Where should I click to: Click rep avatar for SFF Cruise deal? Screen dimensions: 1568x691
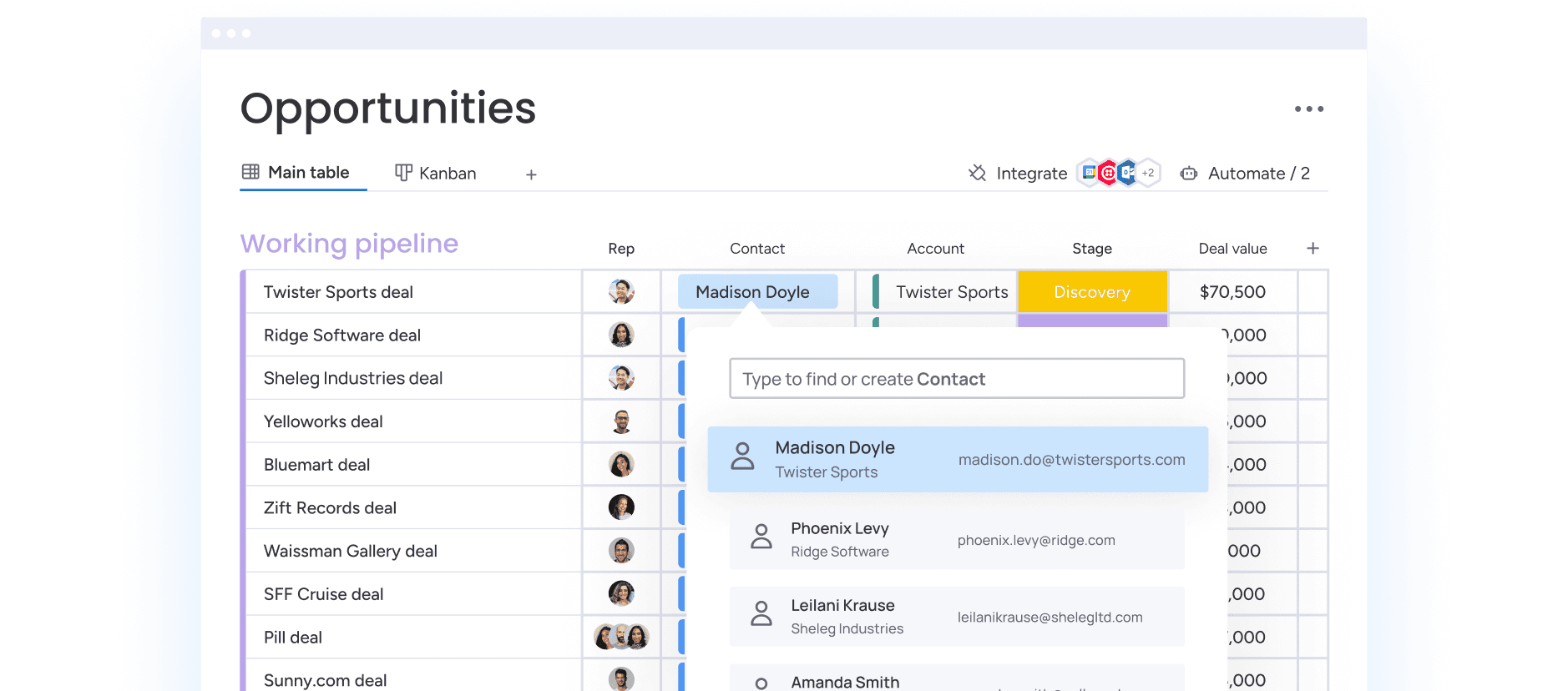pos(621,593)
